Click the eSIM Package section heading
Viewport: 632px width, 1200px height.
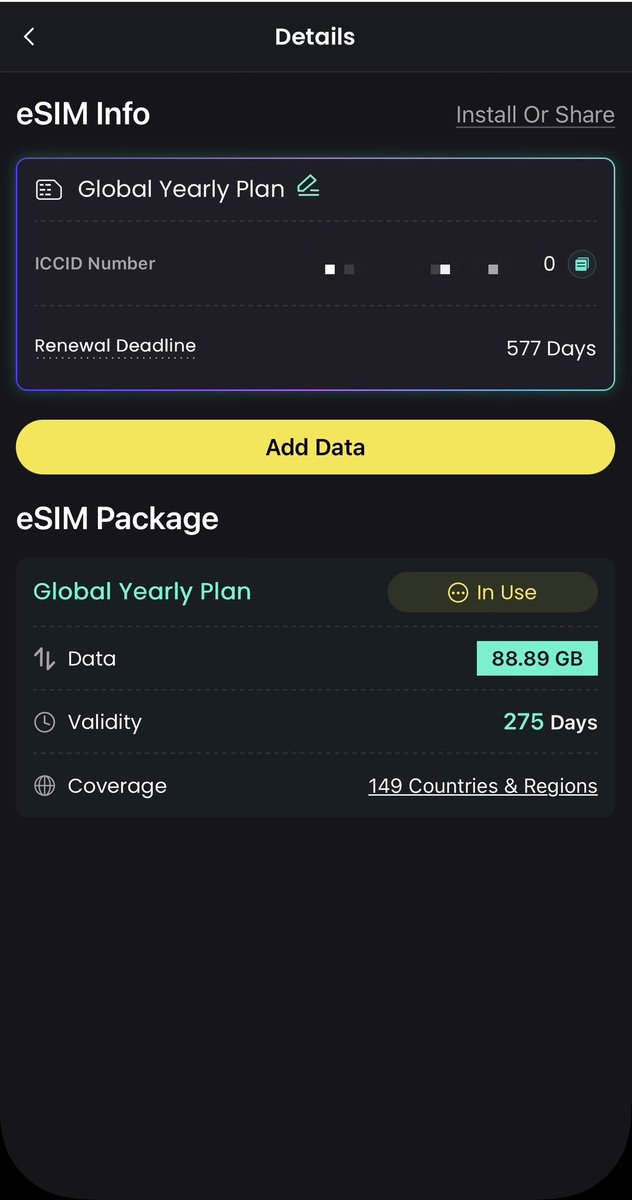117,518
